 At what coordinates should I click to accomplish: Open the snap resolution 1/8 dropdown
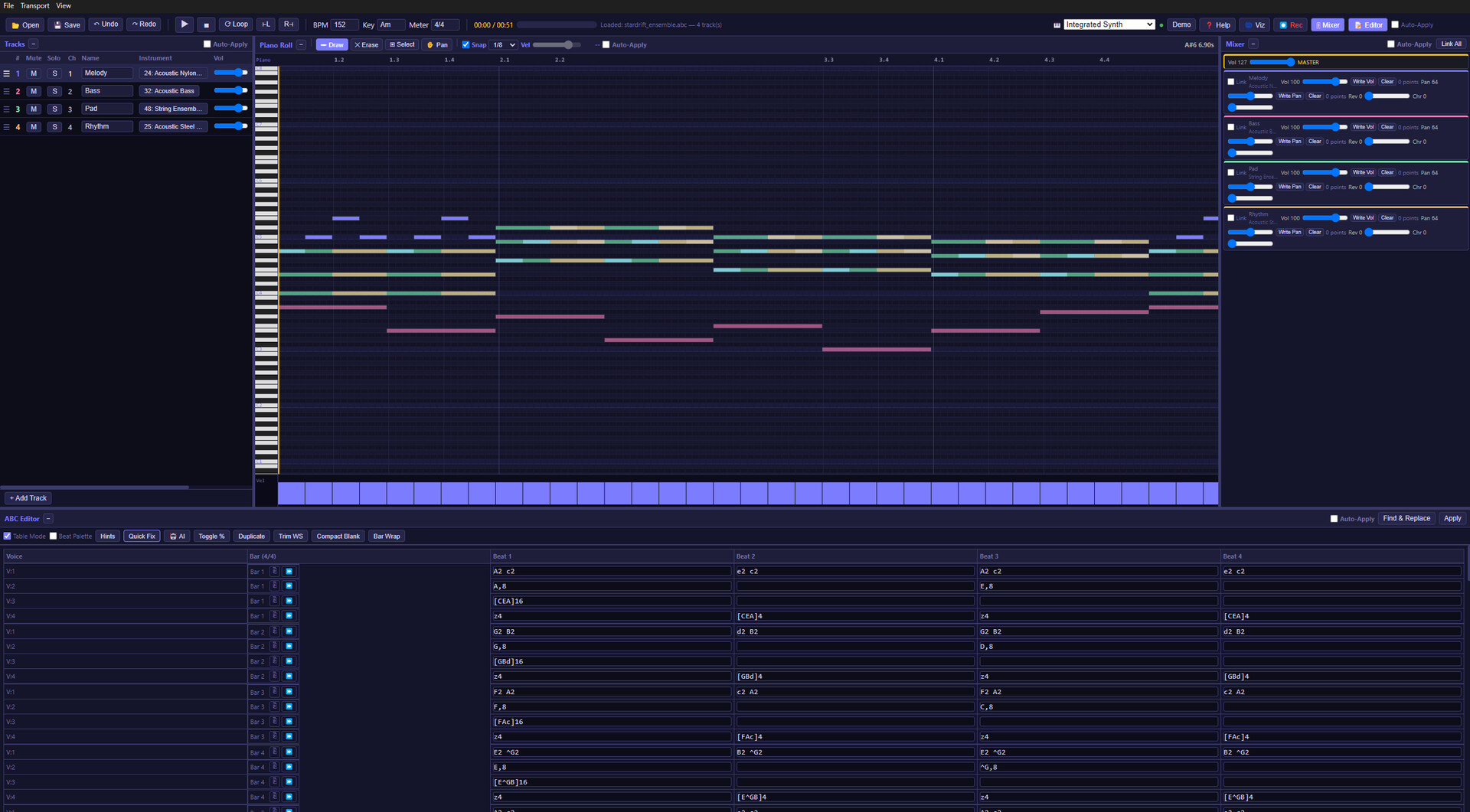click(x=503, y=45)
